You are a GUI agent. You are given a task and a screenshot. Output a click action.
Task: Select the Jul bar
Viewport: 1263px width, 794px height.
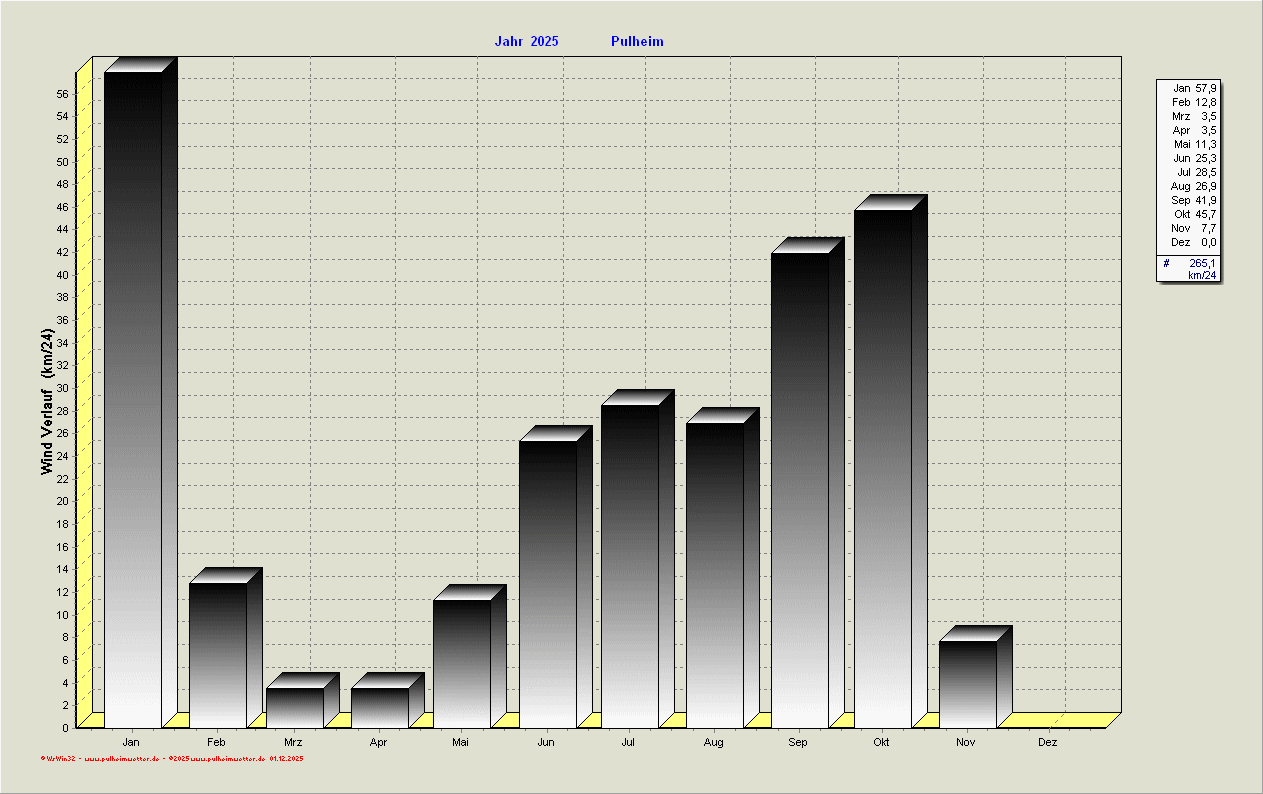630,566
